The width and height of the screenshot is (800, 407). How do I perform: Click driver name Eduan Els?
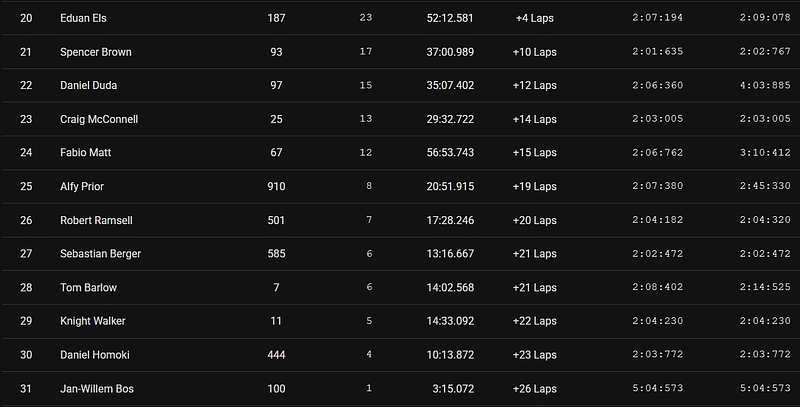(x=84, y=19)
